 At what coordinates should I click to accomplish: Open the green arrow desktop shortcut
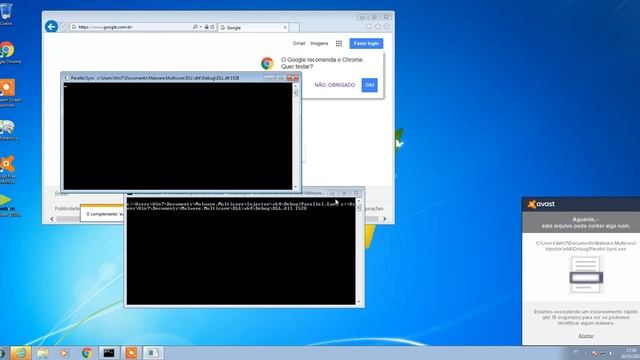(6, 205)
